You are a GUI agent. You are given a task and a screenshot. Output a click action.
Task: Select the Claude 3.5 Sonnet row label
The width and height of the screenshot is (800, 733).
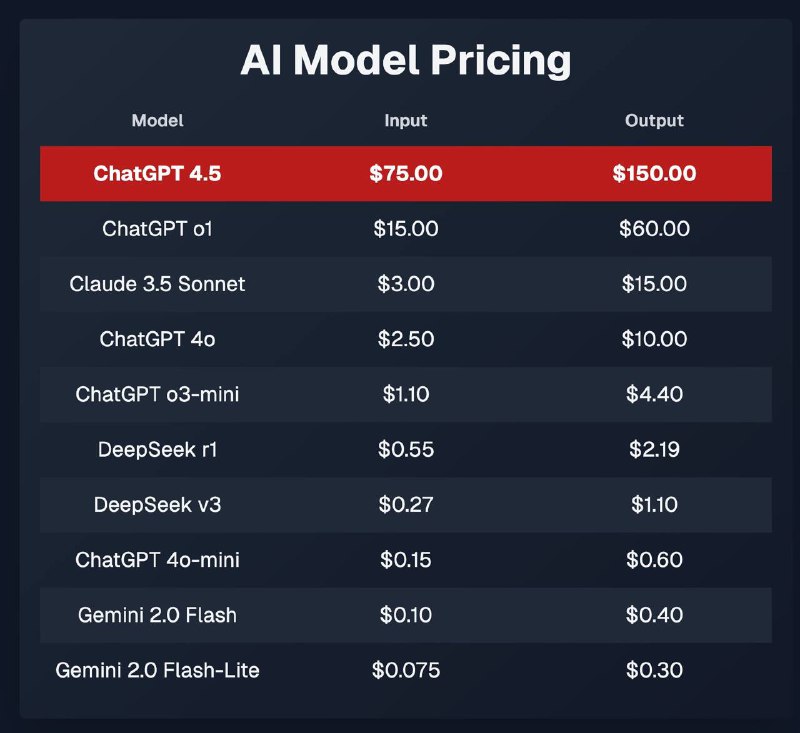pos(157,284)
